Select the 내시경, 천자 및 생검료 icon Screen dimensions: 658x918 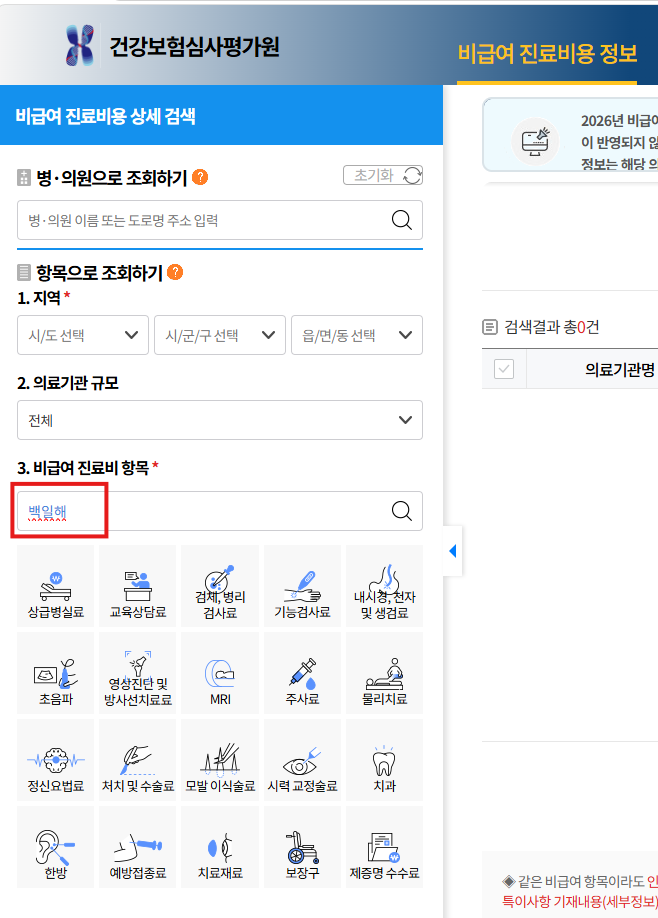pyautogui.click(x=385, y=586)
